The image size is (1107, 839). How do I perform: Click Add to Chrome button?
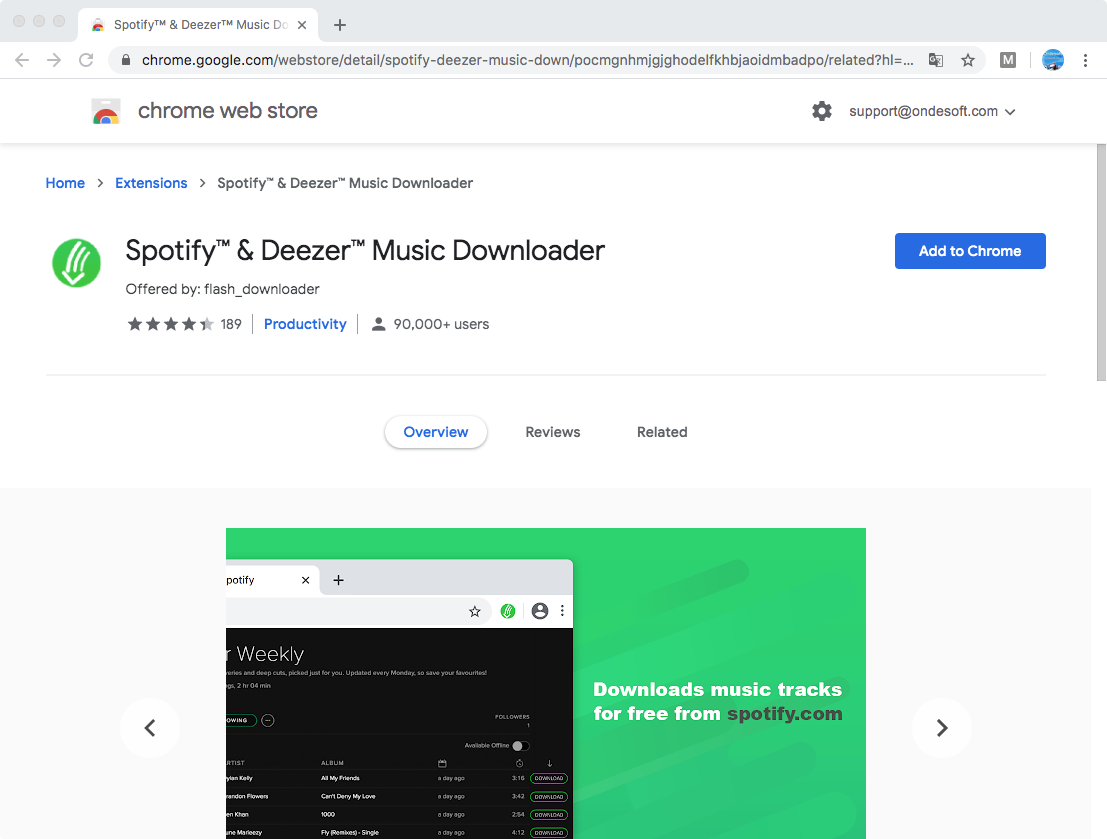970,251
